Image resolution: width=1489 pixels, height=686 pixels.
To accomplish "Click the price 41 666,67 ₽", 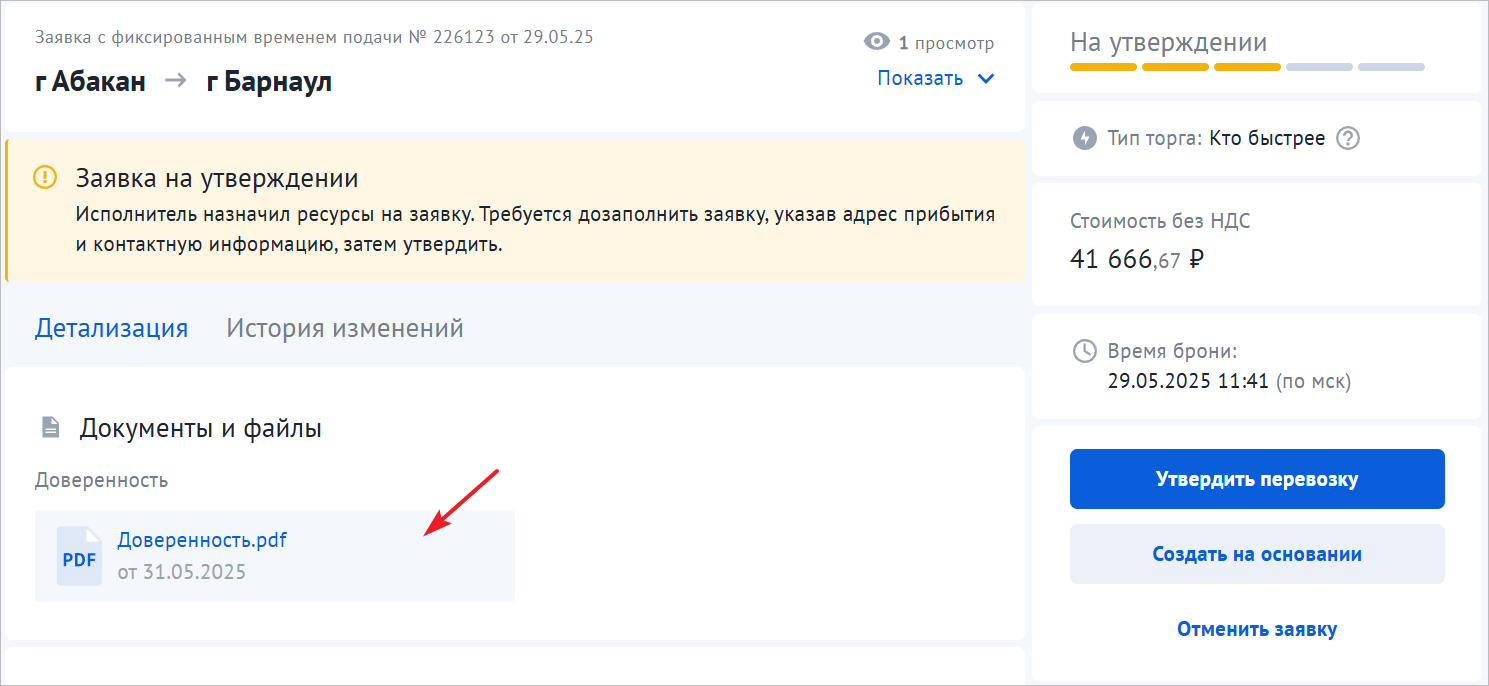I will [1137, 260].
